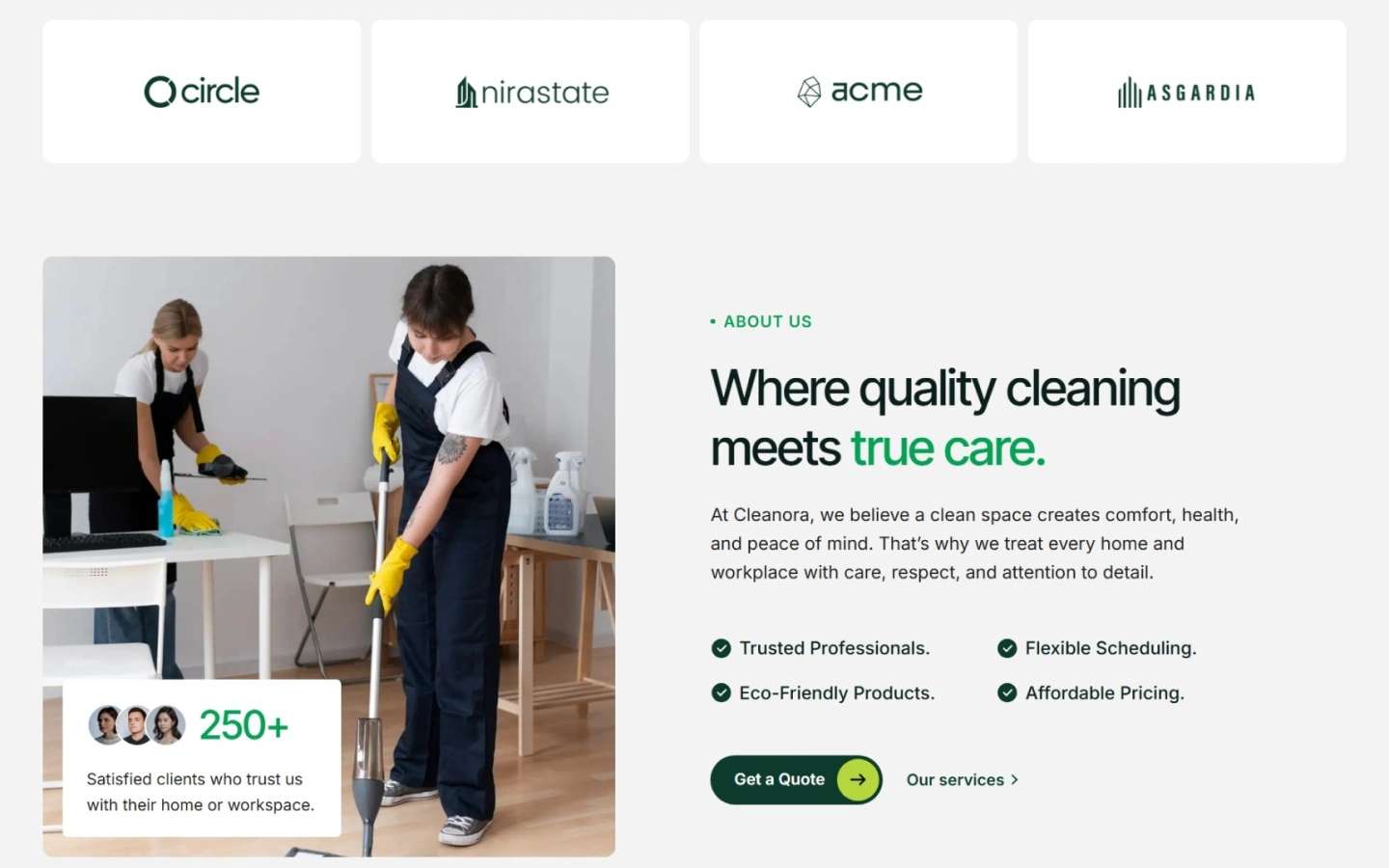Click the Flexible Scheduling check mark
The image size is (1389, 868).
(1007, 648)
